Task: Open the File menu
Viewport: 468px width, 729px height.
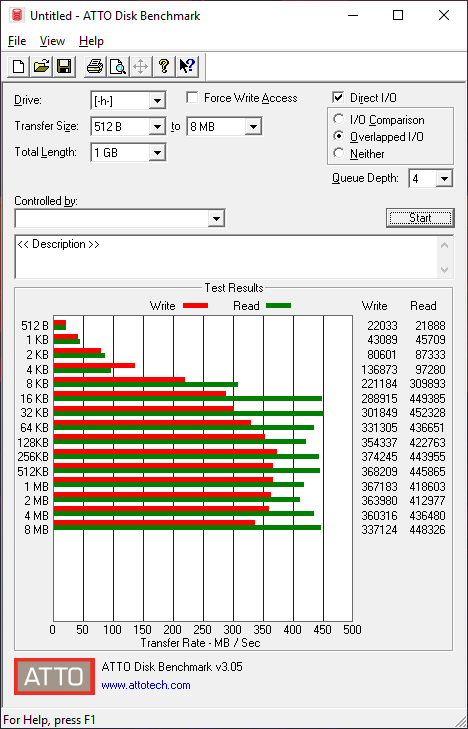Action: [x=17, y=41]
